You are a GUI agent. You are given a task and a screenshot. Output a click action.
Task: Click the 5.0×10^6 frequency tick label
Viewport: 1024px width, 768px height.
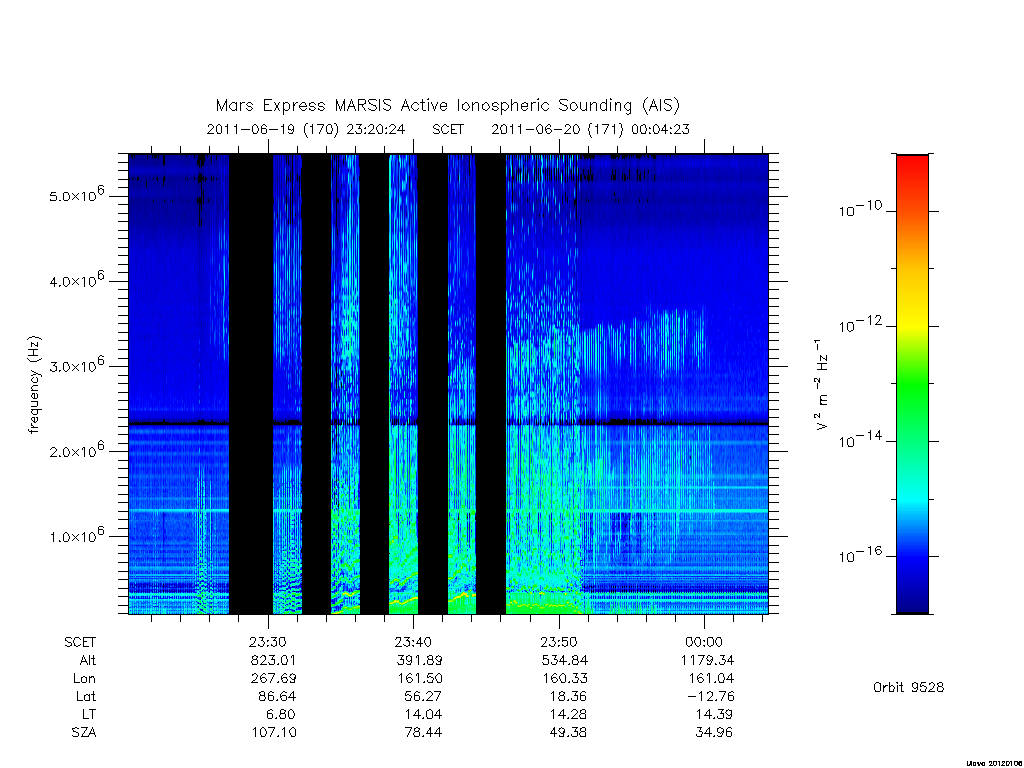[76, 194]
